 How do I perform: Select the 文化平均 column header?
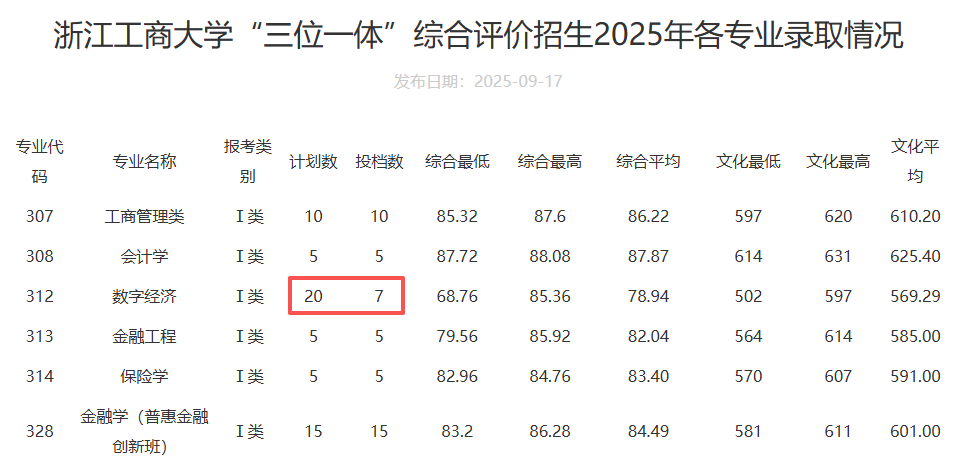pos(915,162)
